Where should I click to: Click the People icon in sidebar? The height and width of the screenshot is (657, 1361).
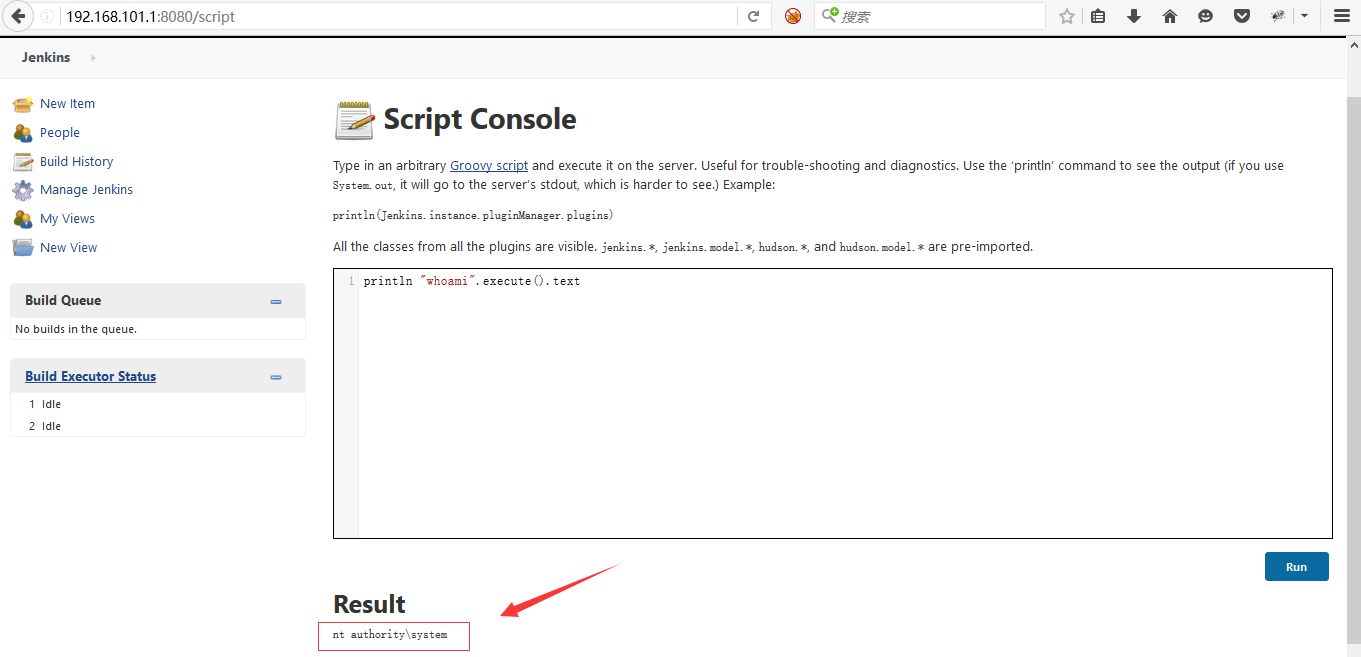[x=22, y=133]
